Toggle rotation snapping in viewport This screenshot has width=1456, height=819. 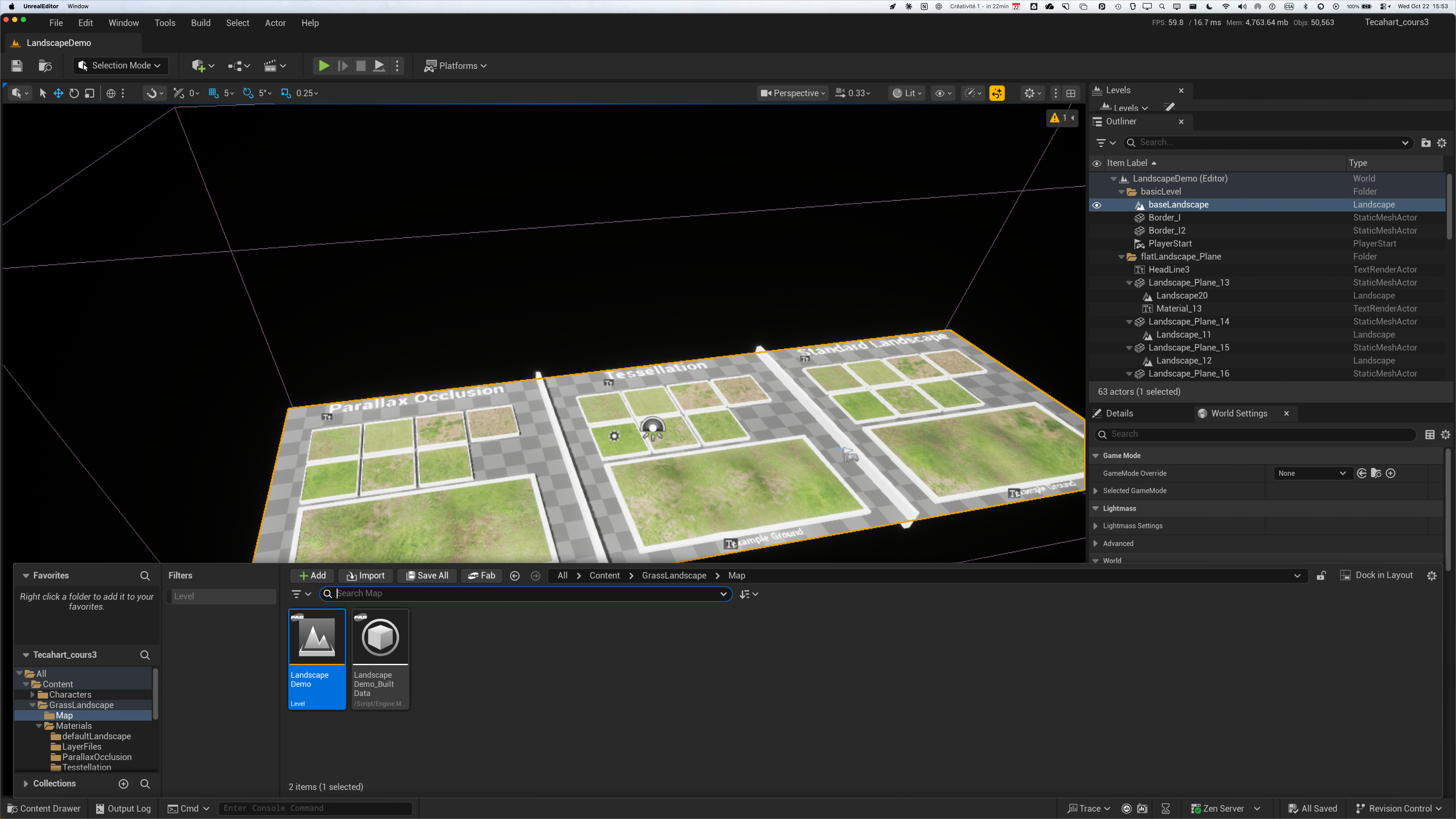click(x=248, y=93)
